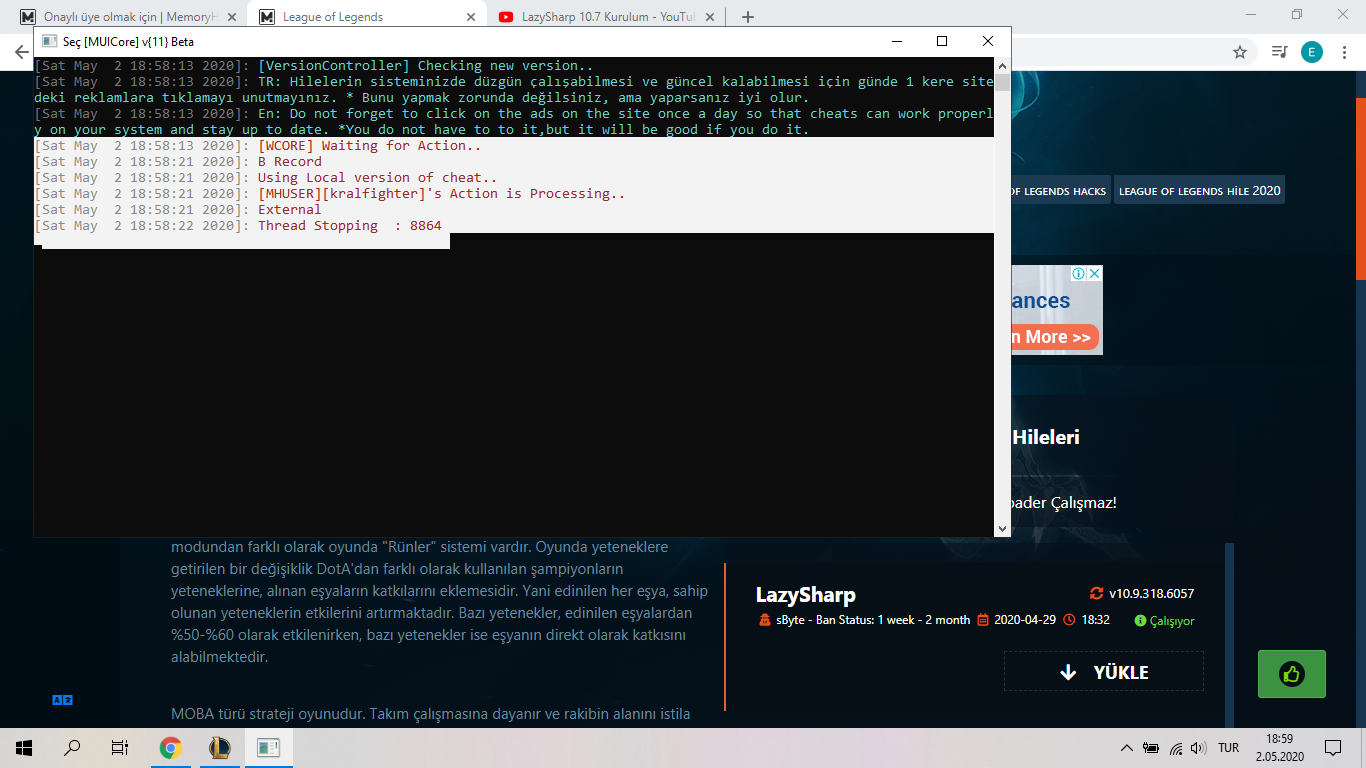Click the version text "v10.9.318.6057"
The image size is (1366, 768).
tap(1151, 594)
